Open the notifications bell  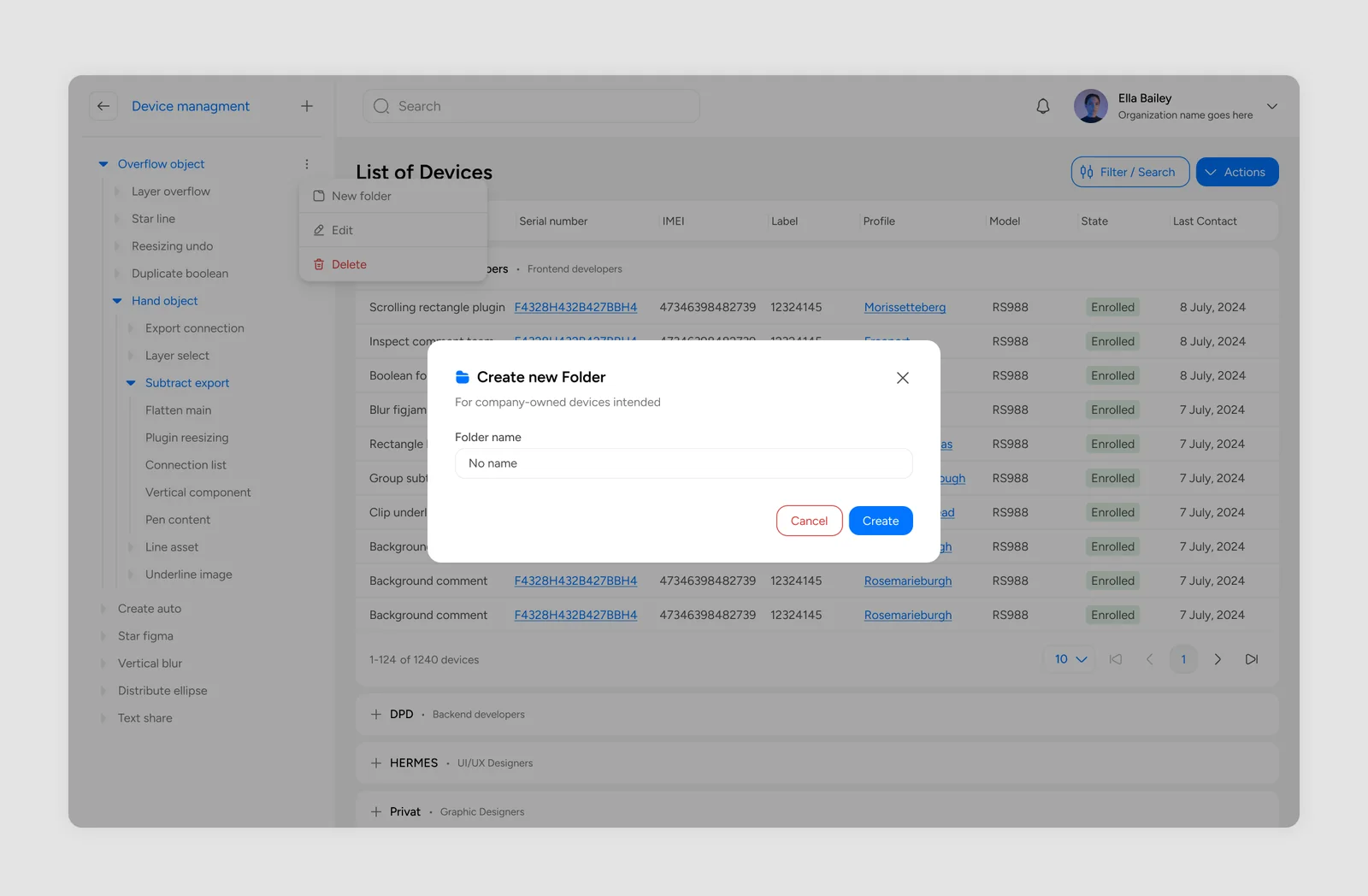(x=1043, y=106)
